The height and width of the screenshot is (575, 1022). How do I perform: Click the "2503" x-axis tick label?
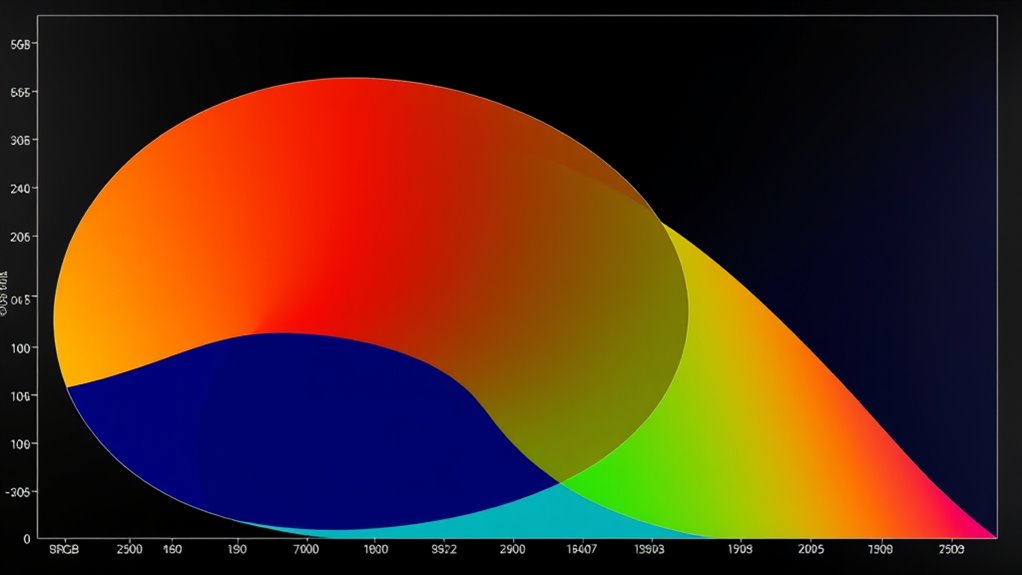coord(951,550)
